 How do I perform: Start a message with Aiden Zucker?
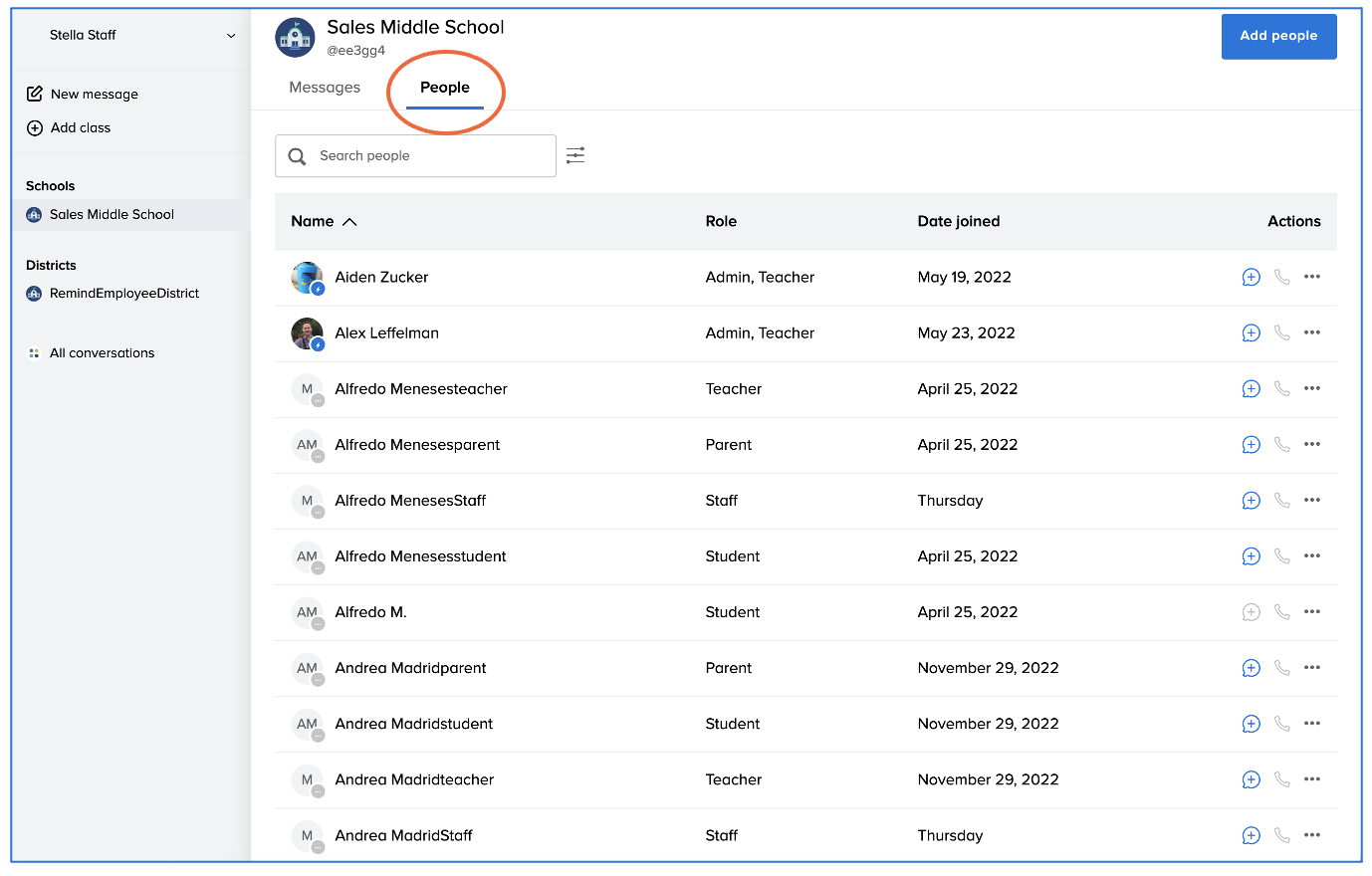coord(1251,278)
